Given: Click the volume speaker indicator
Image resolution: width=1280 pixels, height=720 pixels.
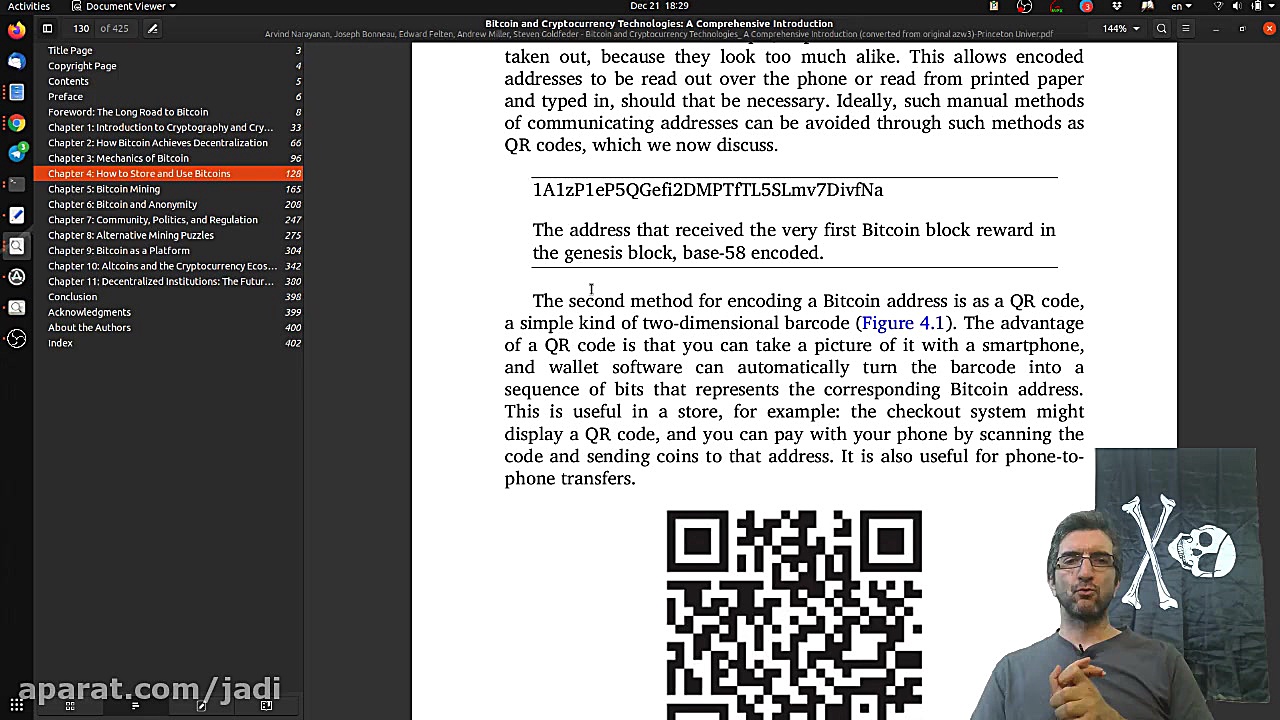Looking at the screenshot, I should 1237,6.
